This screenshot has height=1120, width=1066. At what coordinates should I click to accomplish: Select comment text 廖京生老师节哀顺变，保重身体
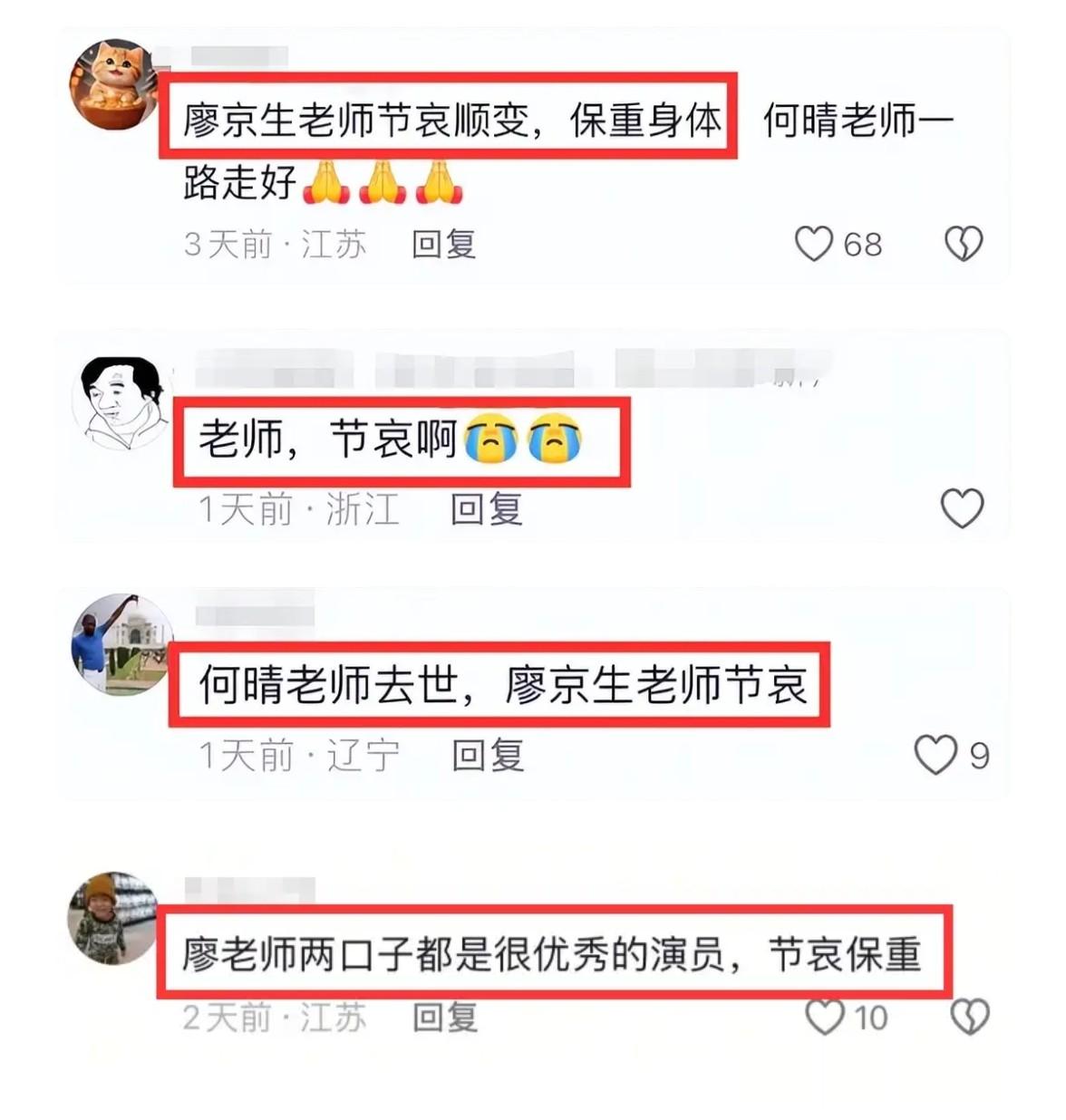[452, 120]
